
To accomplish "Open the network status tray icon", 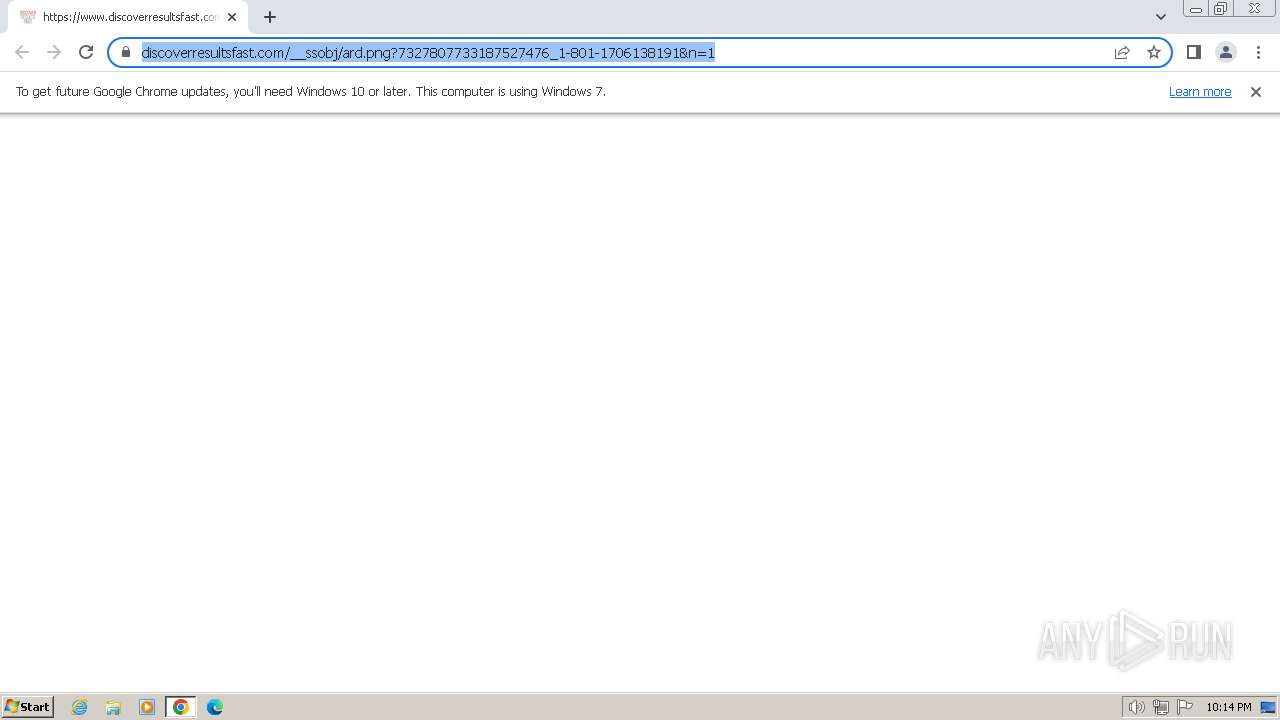I will tap(1161, 707).
